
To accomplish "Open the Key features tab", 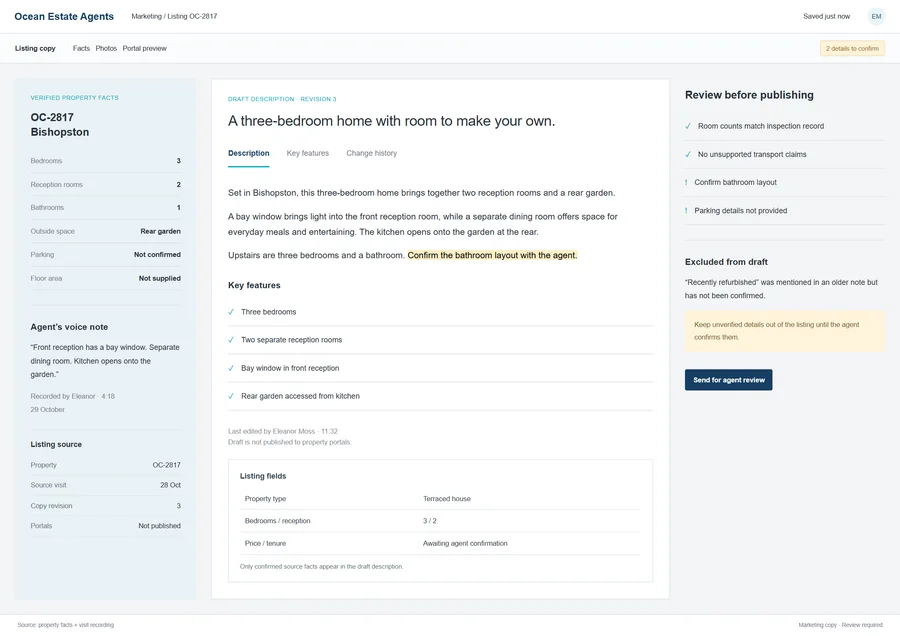I will point(308,153).
